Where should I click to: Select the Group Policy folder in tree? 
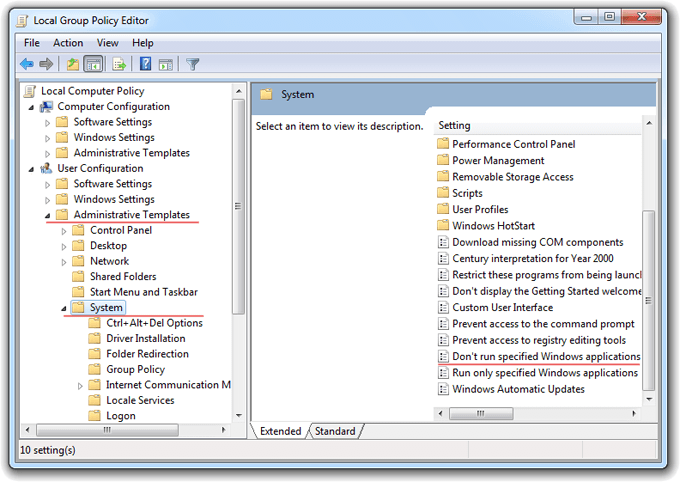pos(135,369)
